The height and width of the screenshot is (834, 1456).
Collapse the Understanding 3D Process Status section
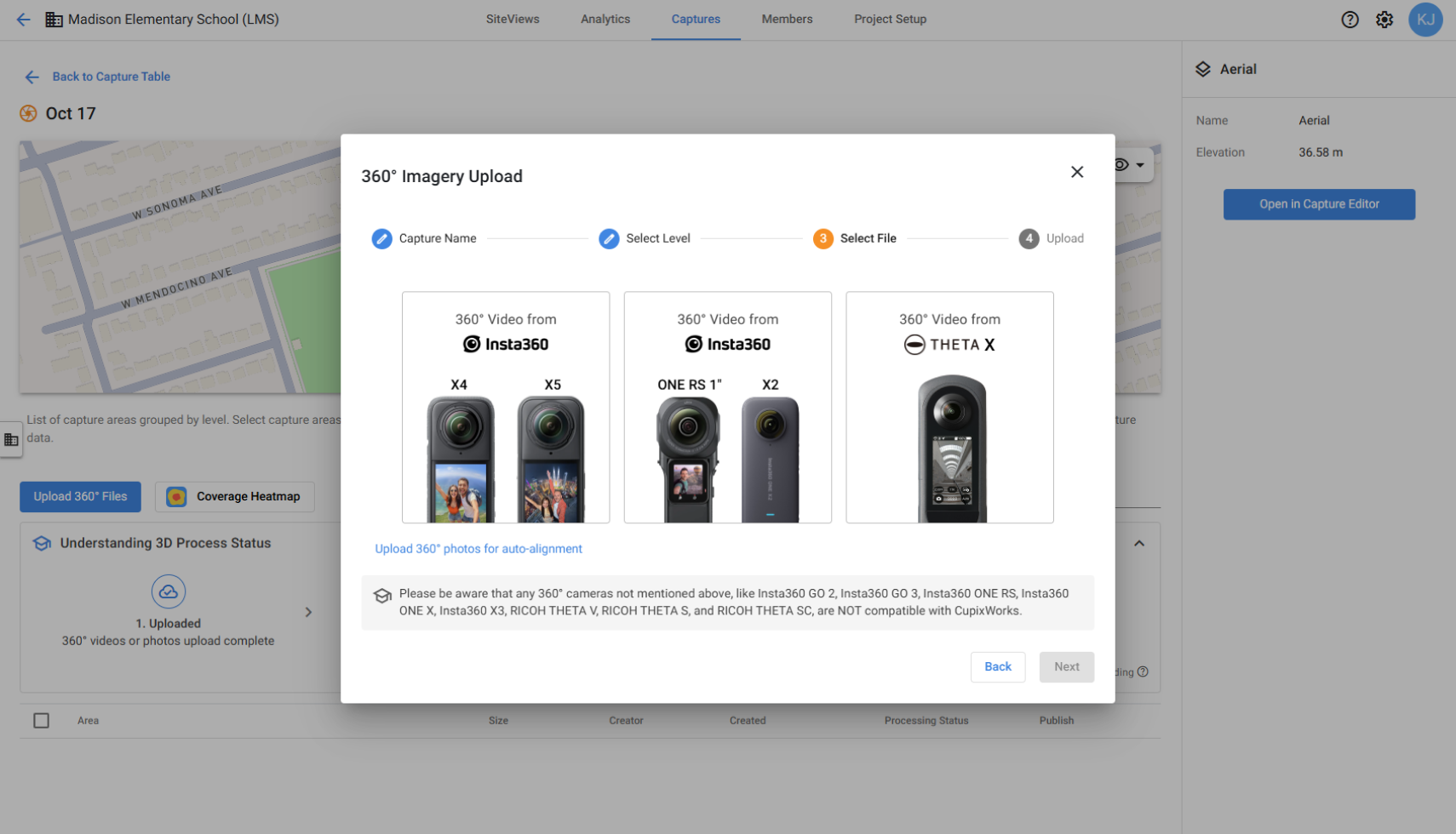point(1139,543)
